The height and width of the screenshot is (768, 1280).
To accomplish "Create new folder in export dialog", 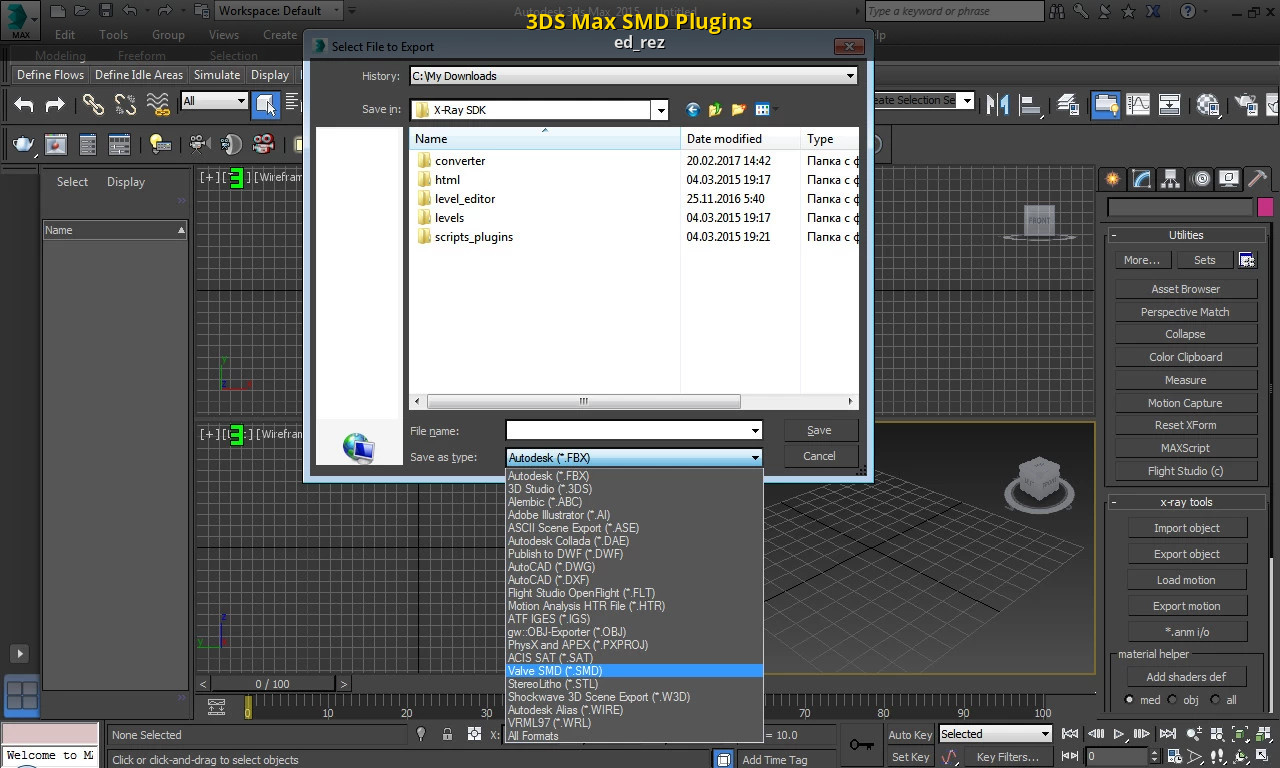I will coord(739,110).
